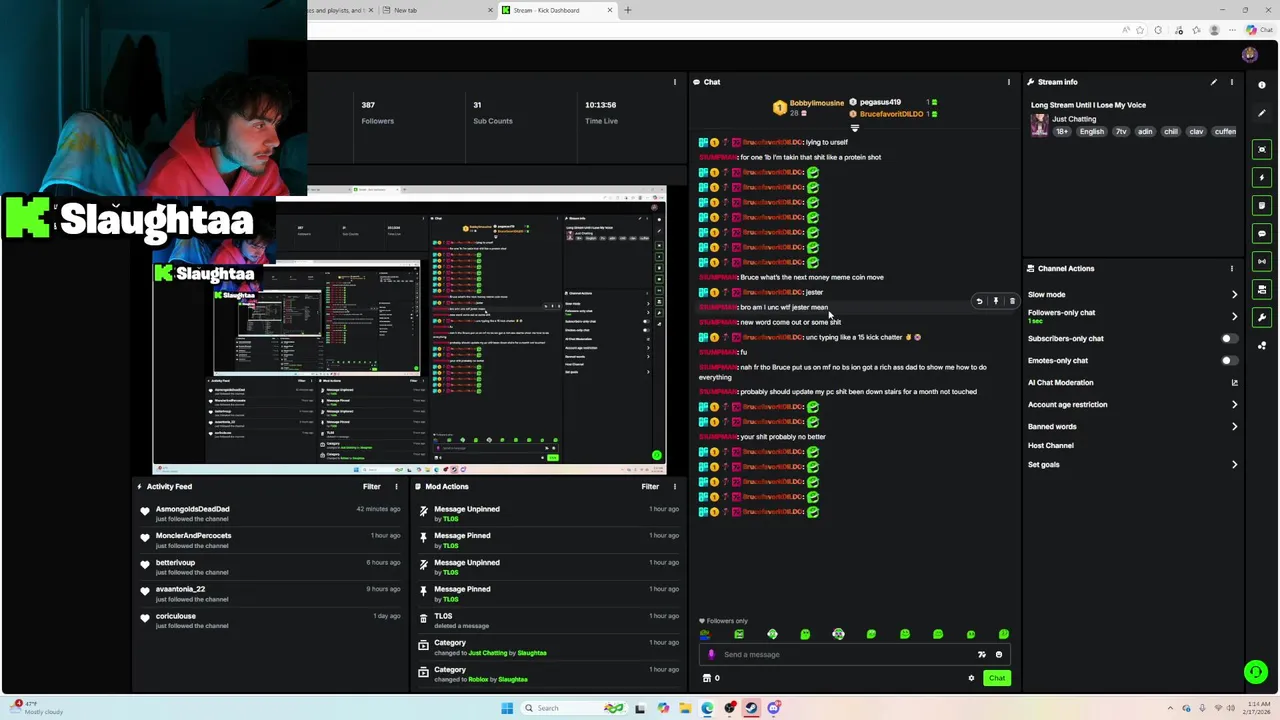This screenshot has width=1280, height=720.
Task: Click the chat settings gear icon
Action: point(971,678)
